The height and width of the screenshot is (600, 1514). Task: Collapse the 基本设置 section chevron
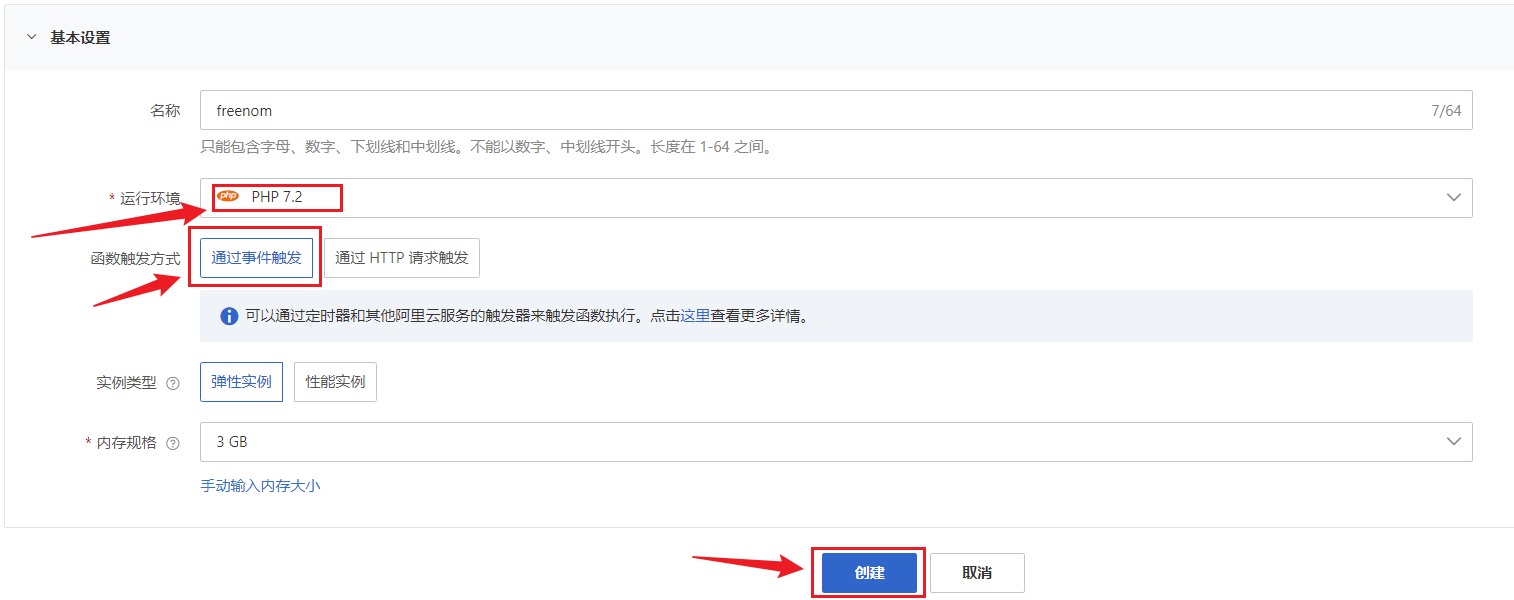(31, 37)
